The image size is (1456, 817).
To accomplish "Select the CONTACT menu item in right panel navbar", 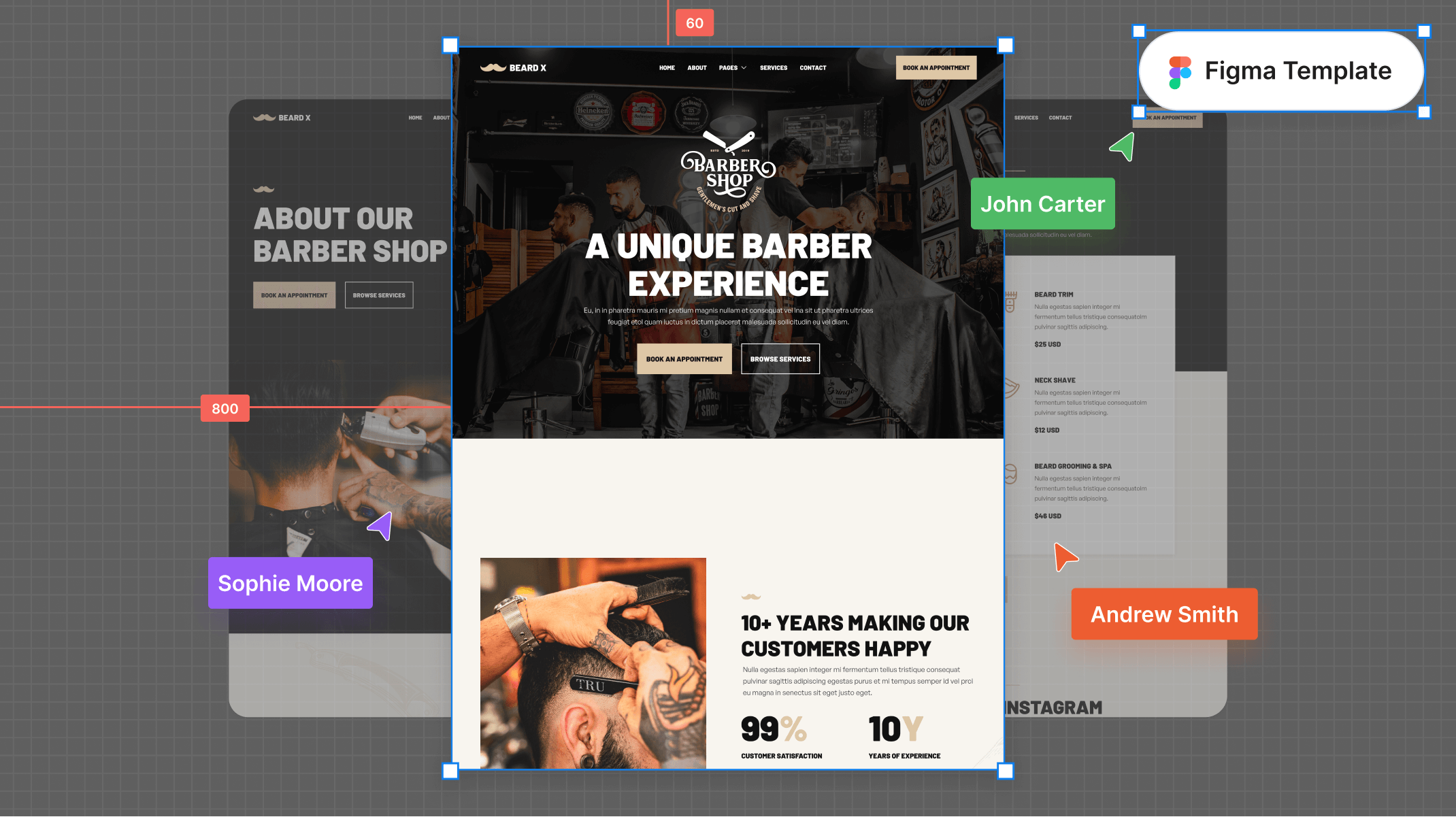I will [x=1060, y=117].
